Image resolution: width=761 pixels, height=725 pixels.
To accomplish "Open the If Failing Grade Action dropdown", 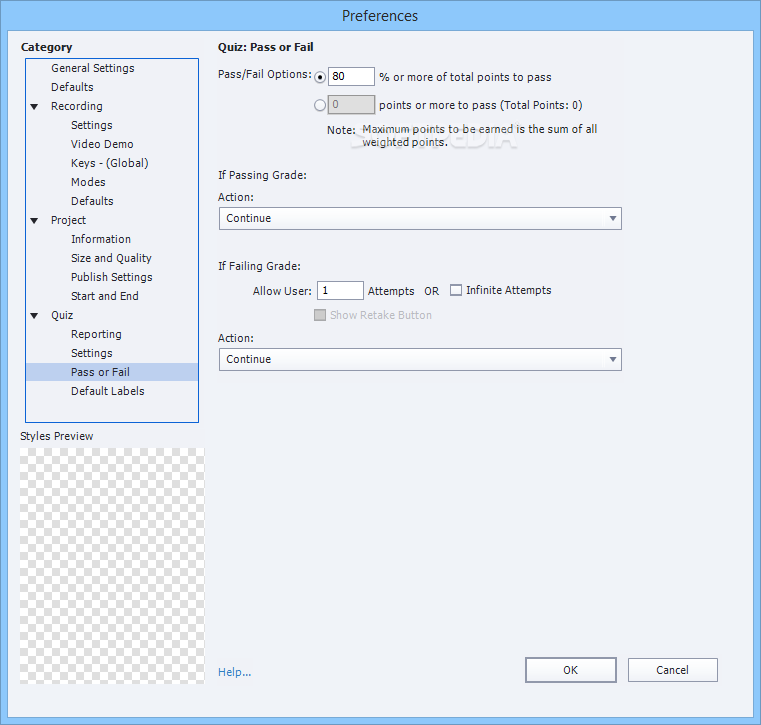I will coord(420,360).
